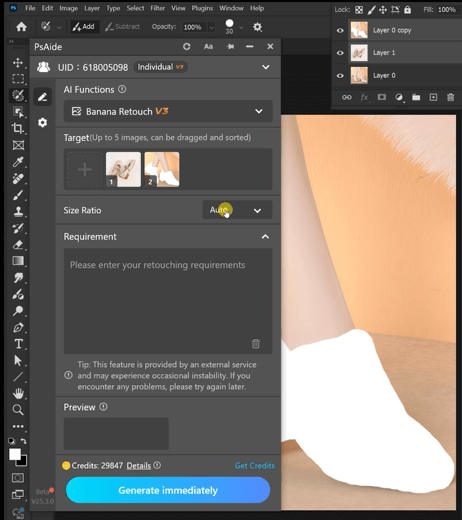
Task: Open PsAide settings gear in sidebar
Action: tap(42, 122)
